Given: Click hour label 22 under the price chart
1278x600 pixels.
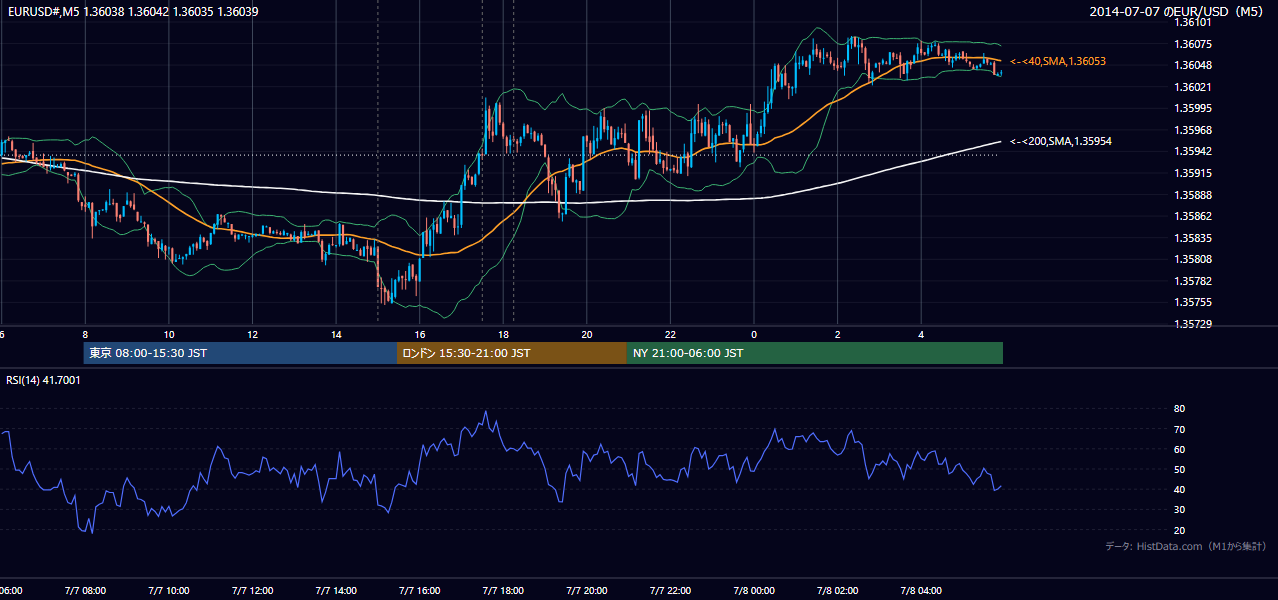Looking at the screenshot, I should tap(670, 334).
